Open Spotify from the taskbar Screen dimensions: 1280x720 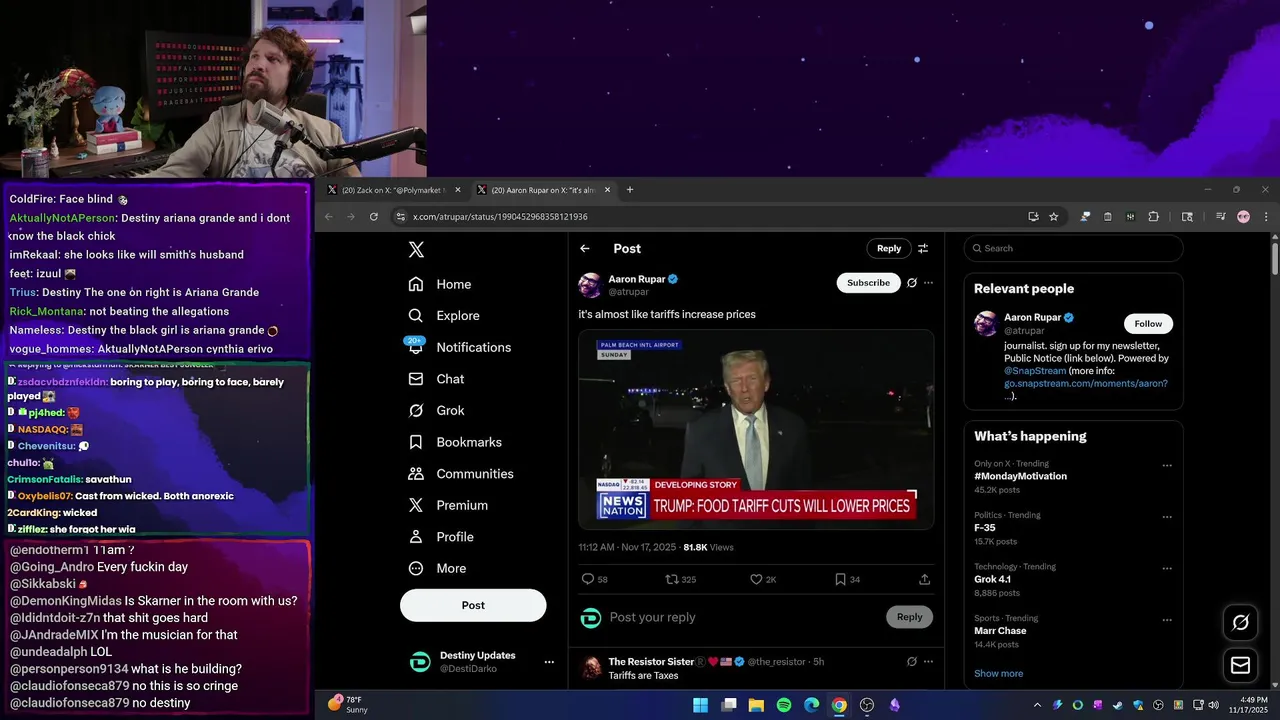click(x=784, y=705)
